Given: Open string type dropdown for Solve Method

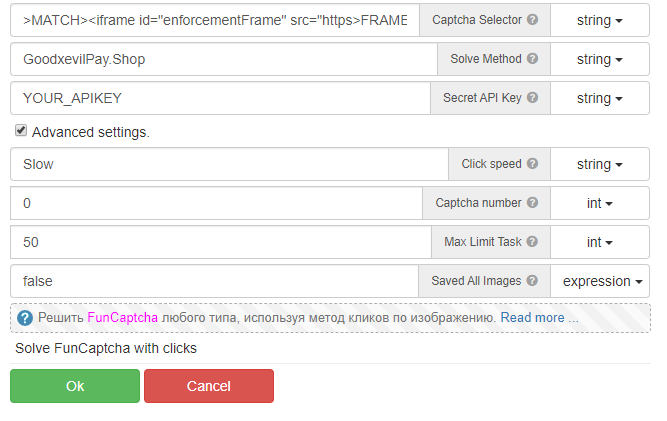Looking at the screenshot, I should pos(599,59).
